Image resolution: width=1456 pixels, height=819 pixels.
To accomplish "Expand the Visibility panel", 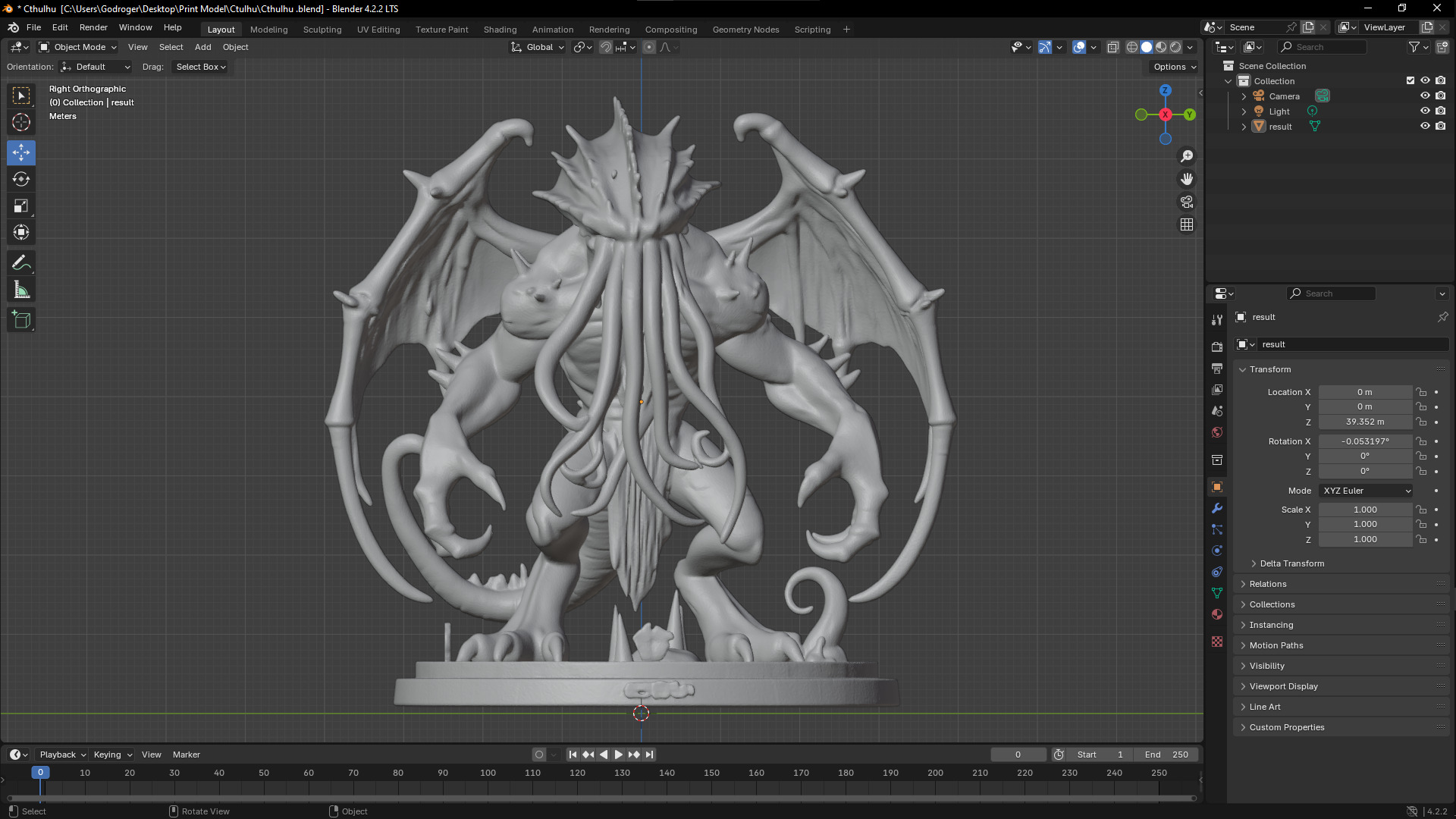I will pyautogui.click(x=1267, y=666).
